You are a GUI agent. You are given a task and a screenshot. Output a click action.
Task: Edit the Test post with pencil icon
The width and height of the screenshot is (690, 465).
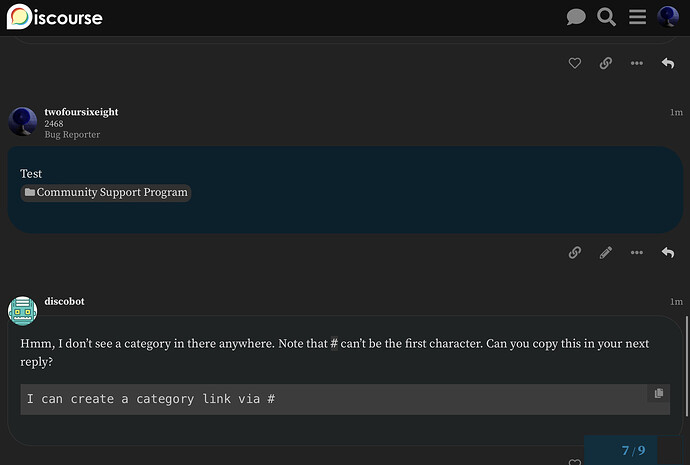click(606, 252)
